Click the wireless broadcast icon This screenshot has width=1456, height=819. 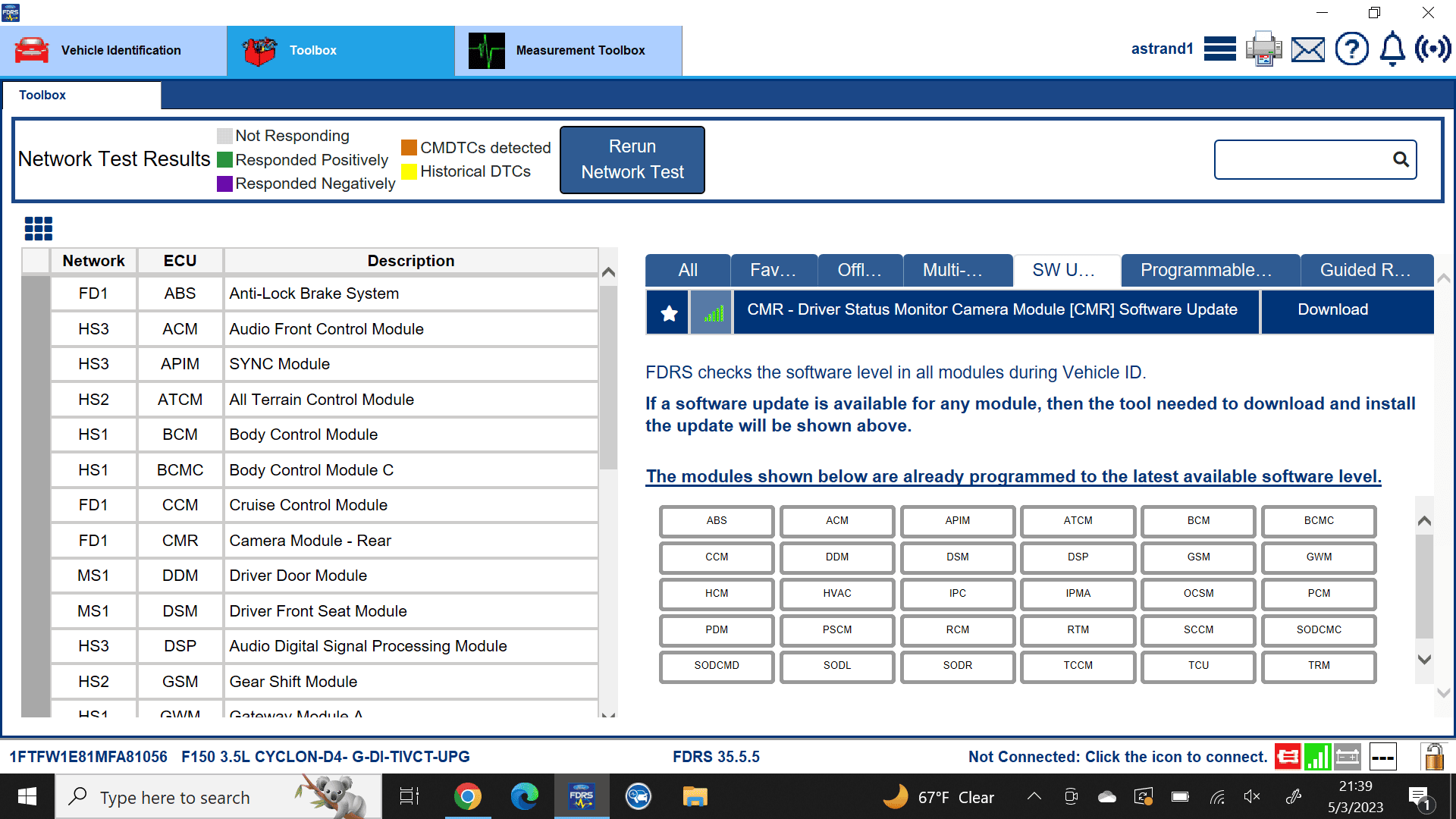click(1432, 49)
